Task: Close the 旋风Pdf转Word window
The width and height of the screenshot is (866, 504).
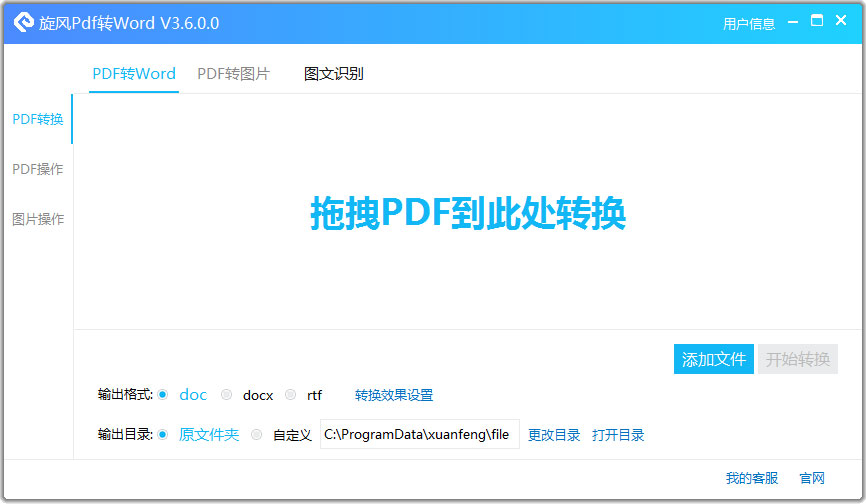Action: click(x=841, y=20)
